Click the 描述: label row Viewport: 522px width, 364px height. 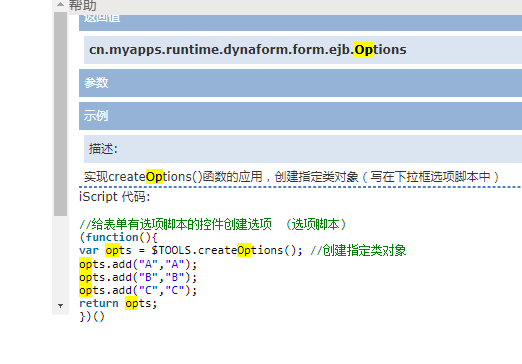(303, 149)
